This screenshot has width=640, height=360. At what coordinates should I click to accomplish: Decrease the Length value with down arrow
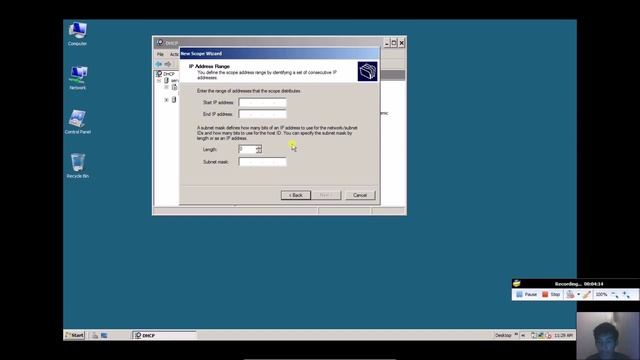click(259, 151)
